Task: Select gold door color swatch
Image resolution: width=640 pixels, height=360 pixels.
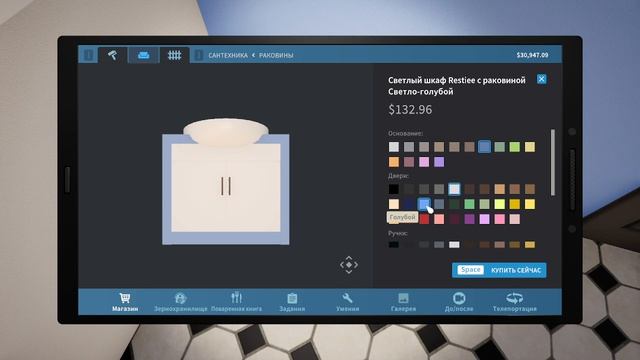Action: pyautogui.click(x=514, y=204)
